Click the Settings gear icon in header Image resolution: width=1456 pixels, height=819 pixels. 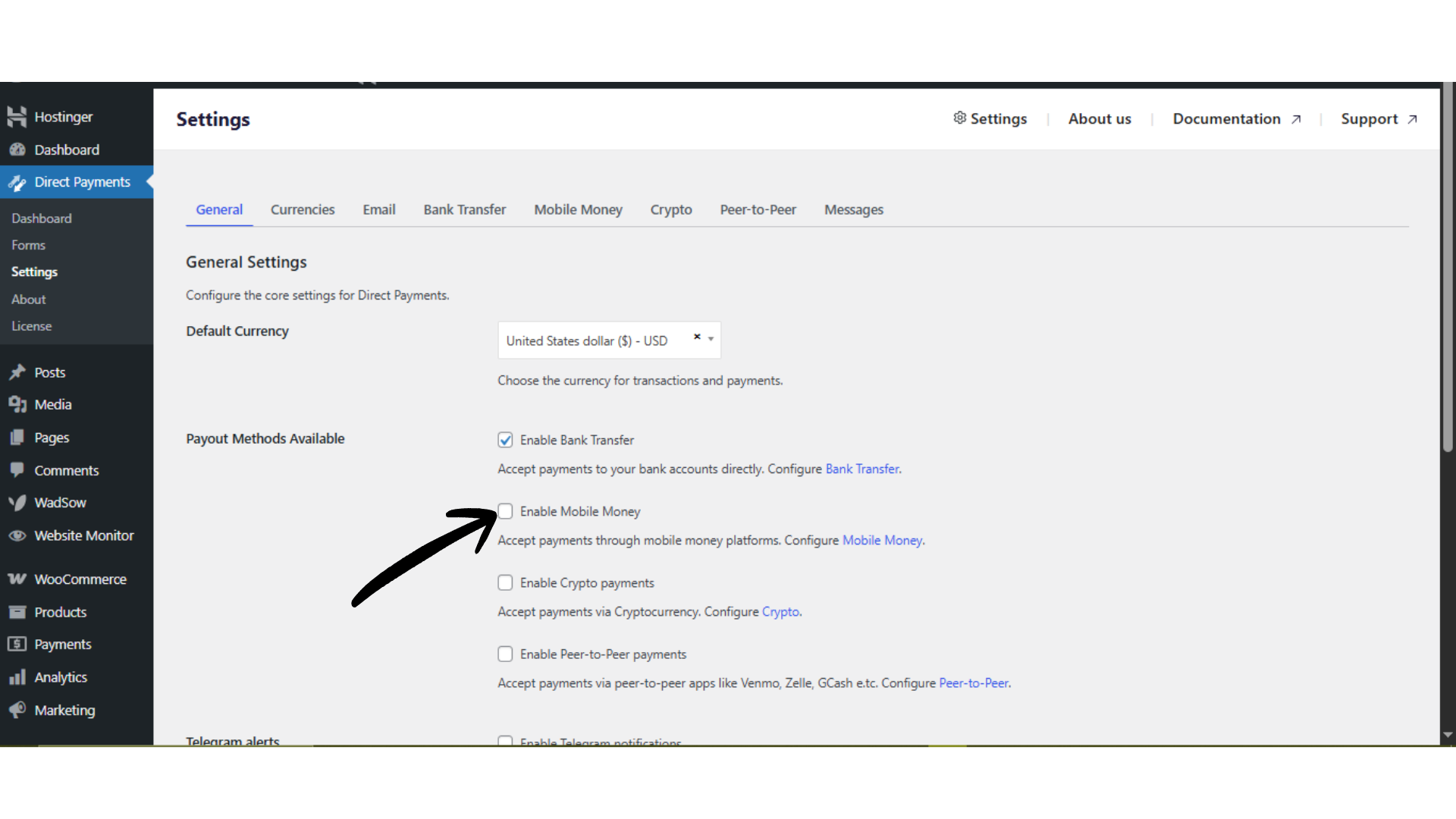[x=959, y=118]
